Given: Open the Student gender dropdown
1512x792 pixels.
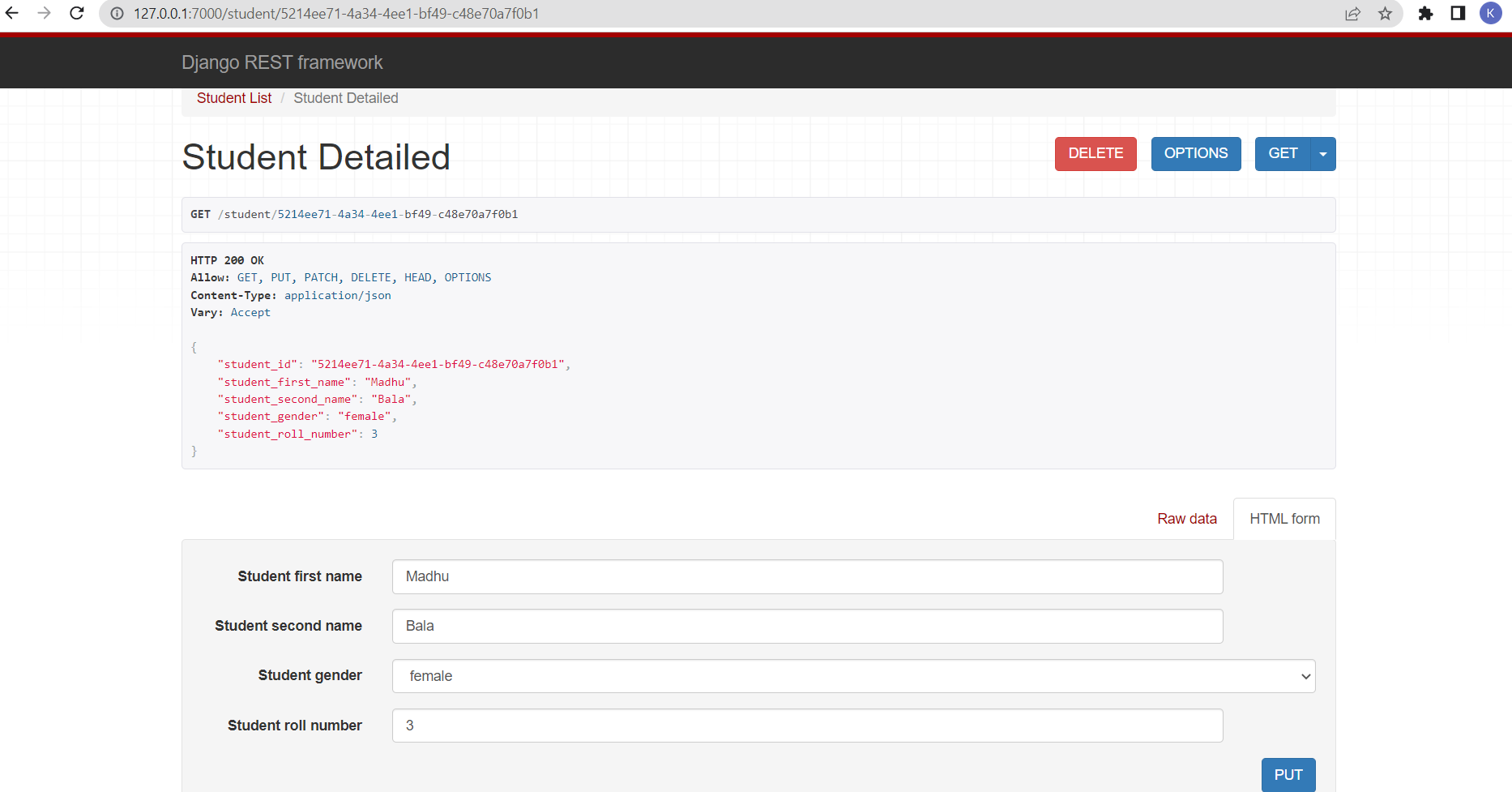Looking at the screenshot, I should coord(852,675).
